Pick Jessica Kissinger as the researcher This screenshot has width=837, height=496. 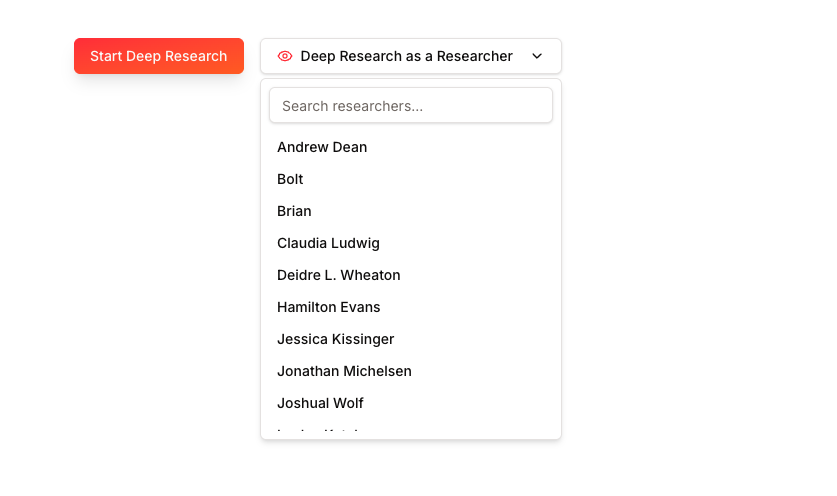coord(335,339)
